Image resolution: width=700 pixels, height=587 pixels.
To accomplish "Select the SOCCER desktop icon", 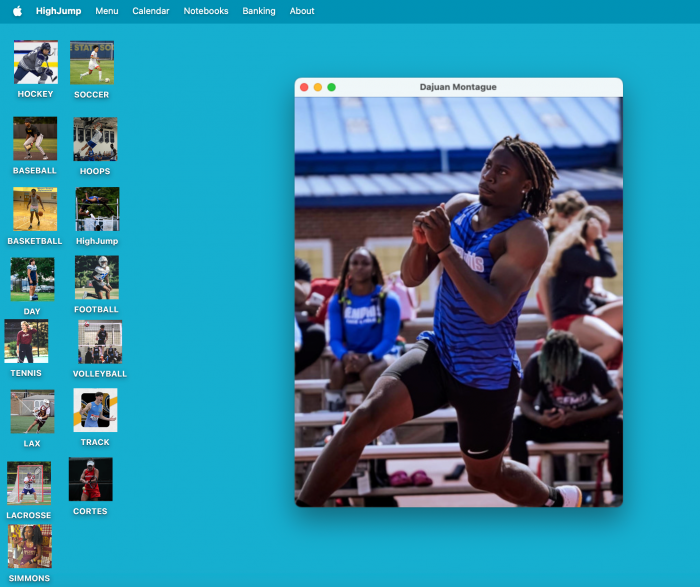I will (91, 63).
